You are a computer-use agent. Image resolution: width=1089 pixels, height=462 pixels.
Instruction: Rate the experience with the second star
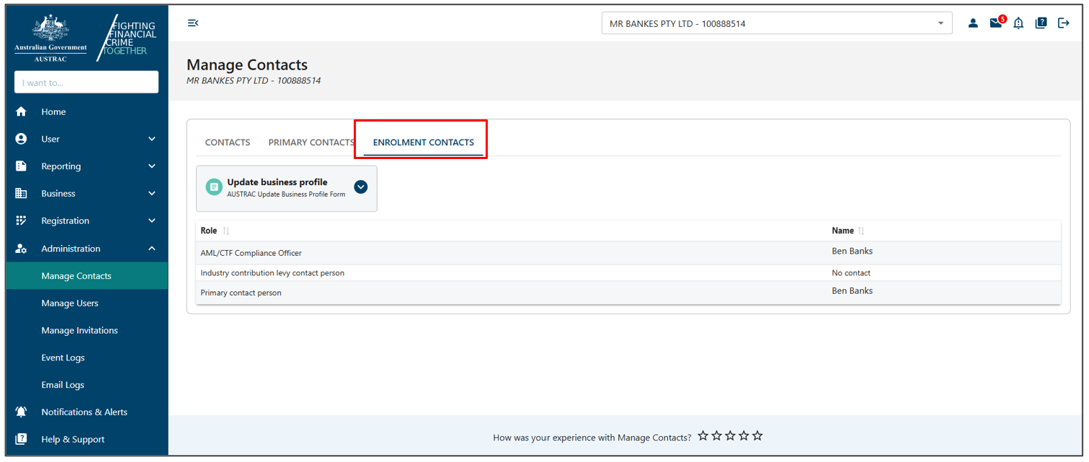click(x=717, y=436)
